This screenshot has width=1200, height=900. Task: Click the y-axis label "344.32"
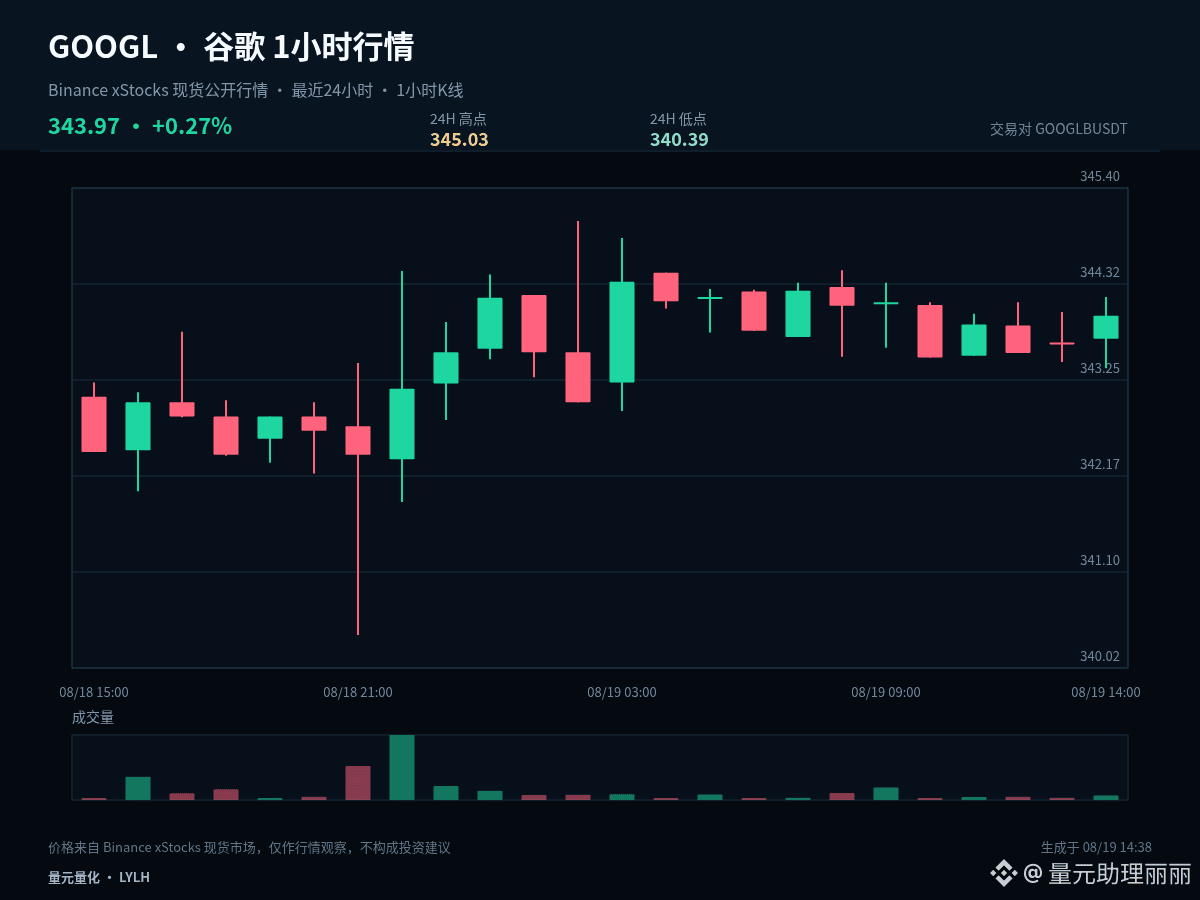point(1100,272)
